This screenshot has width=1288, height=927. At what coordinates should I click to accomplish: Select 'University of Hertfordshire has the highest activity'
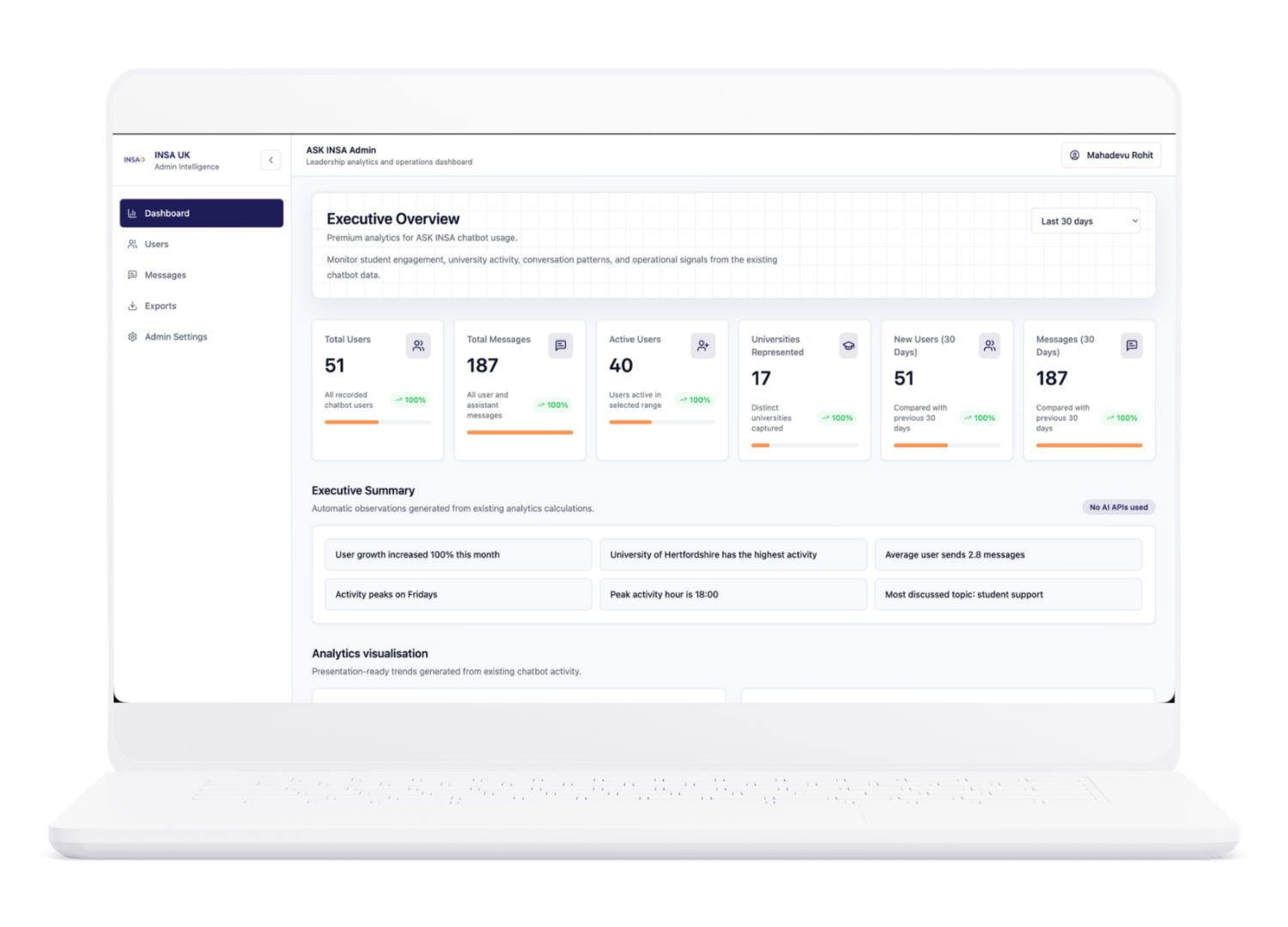[733, 554]
